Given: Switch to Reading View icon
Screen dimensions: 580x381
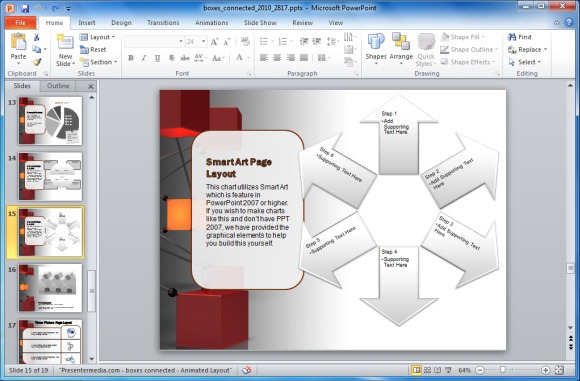Looking at the screenshot, I should click(438, 370).
